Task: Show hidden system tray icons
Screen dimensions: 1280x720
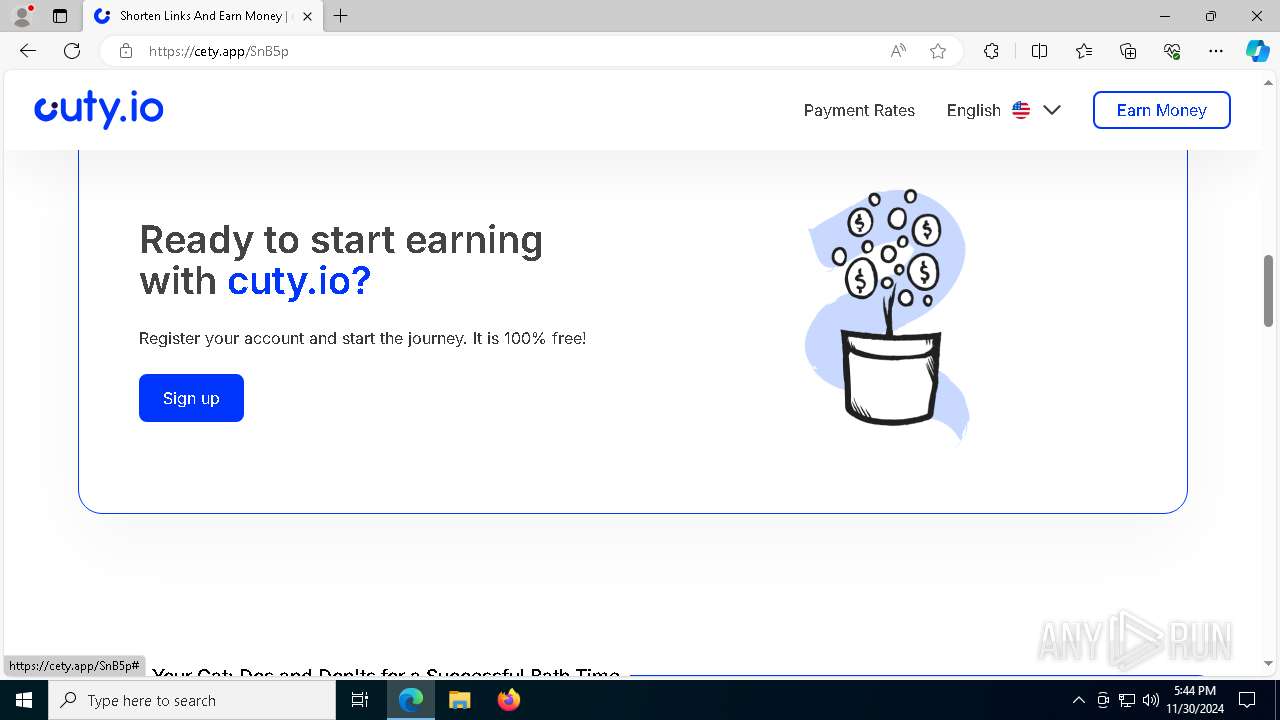Action: 1078,700
